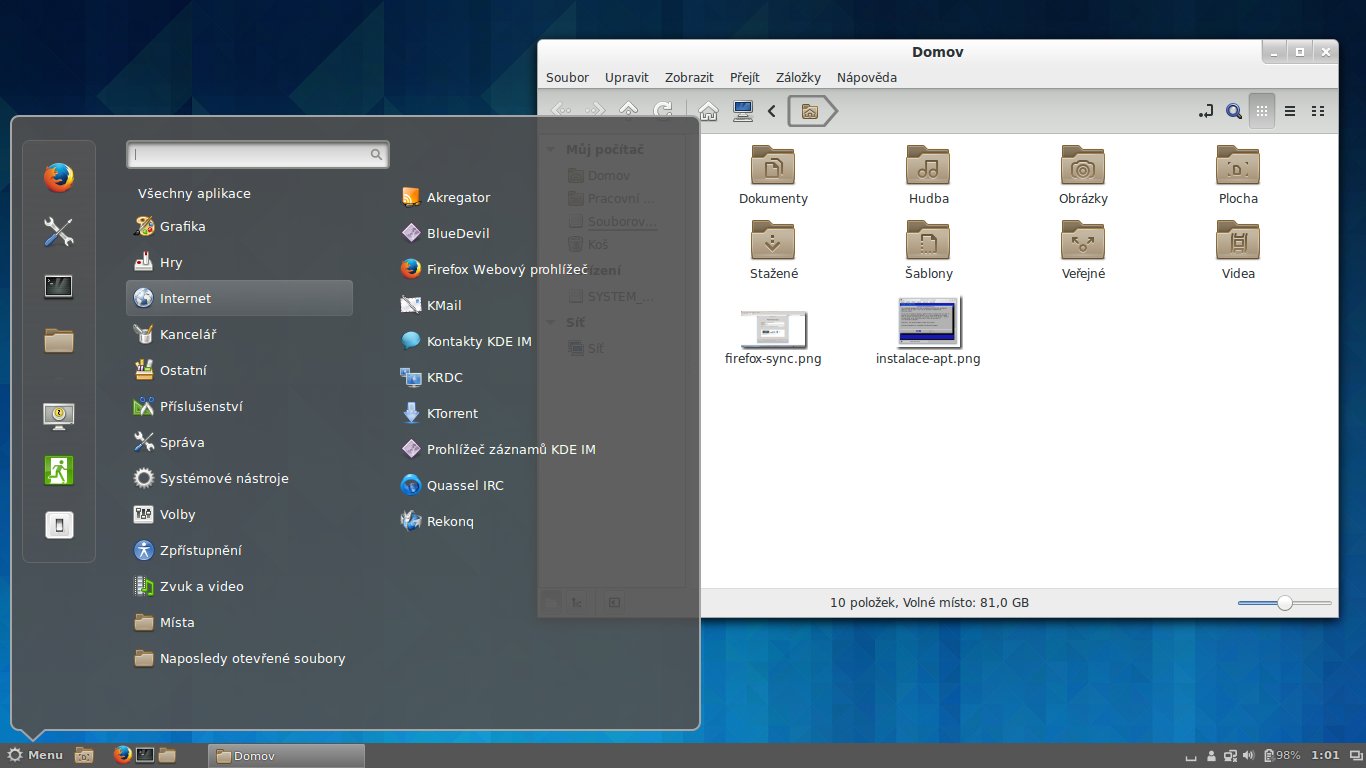Launch BlueDevil application
1366x768 pixels.
pyautogui.click(x=445, y=233)
